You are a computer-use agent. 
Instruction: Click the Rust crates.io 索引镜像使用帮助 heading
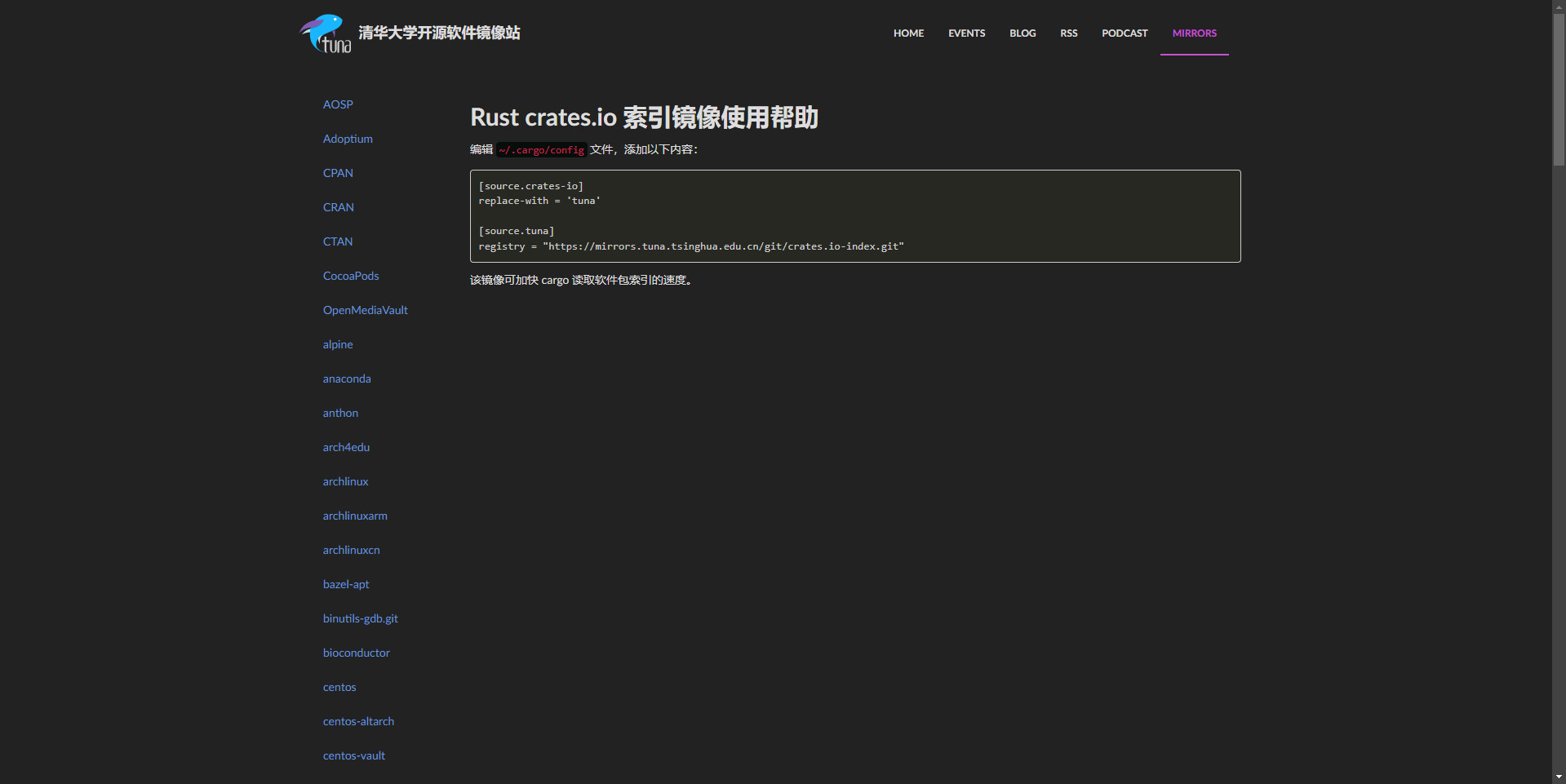[644, 117]
